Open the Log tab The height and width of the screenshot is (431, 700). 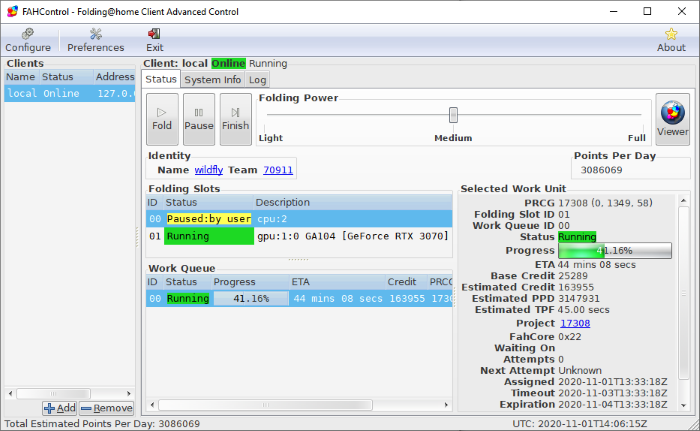(x=257, y=80)
